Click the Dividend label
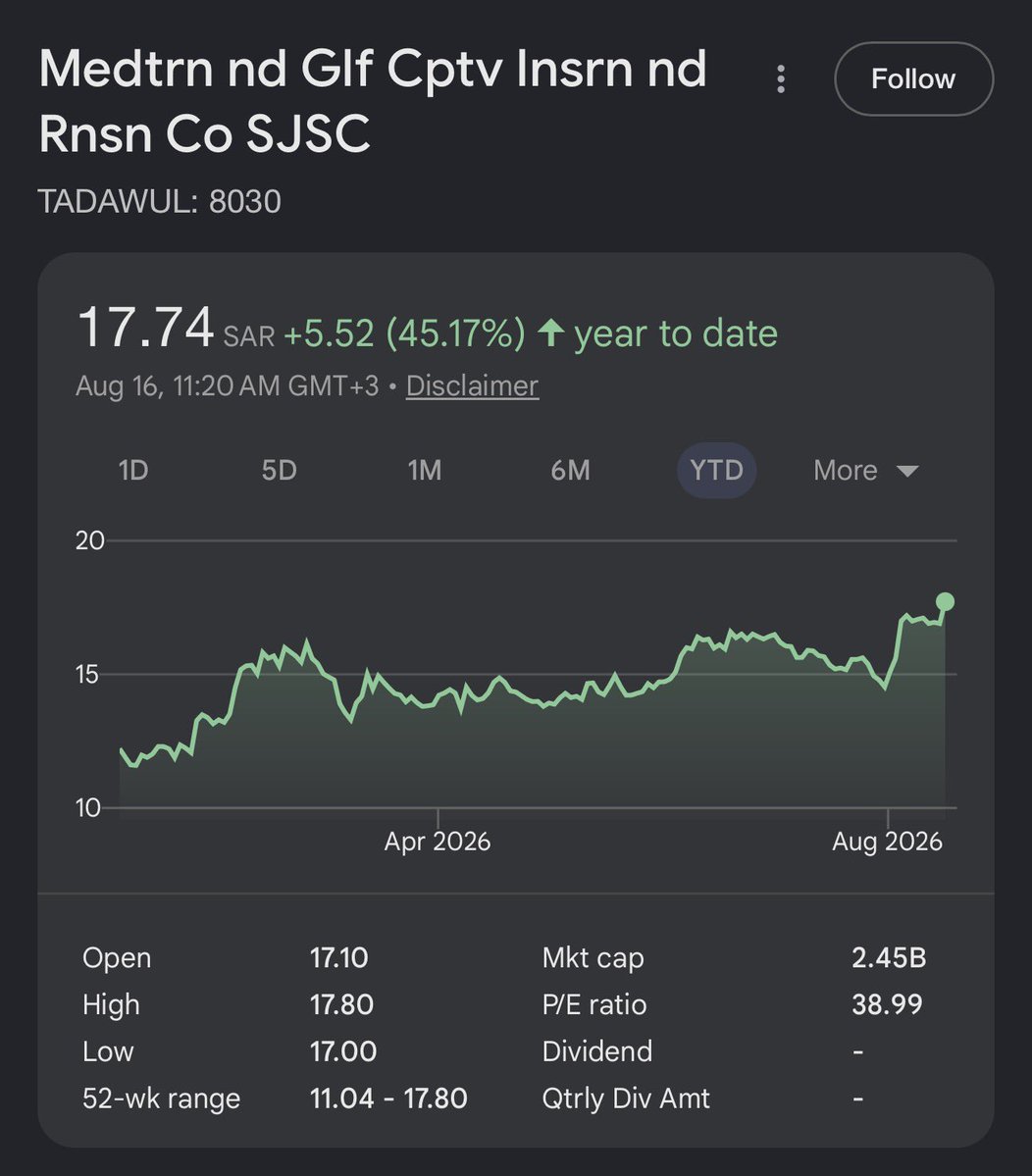The width and height of the screenshot is (1032, 1176). [x=597, y=1051]
